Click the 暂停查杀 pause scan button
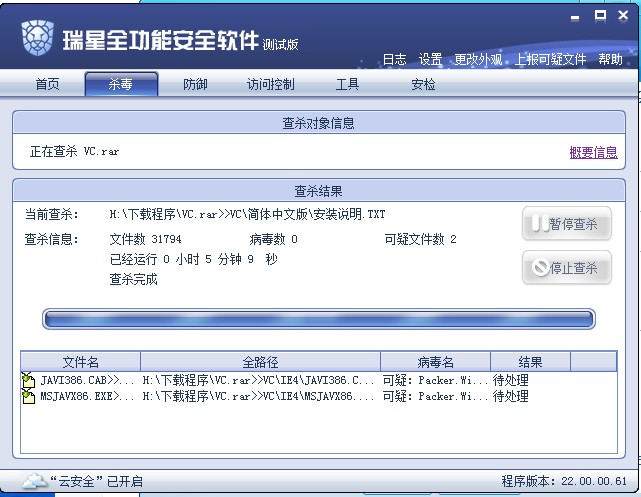This screenshot has height=497, width=641. pyautogui.click(x=567, y=224)
